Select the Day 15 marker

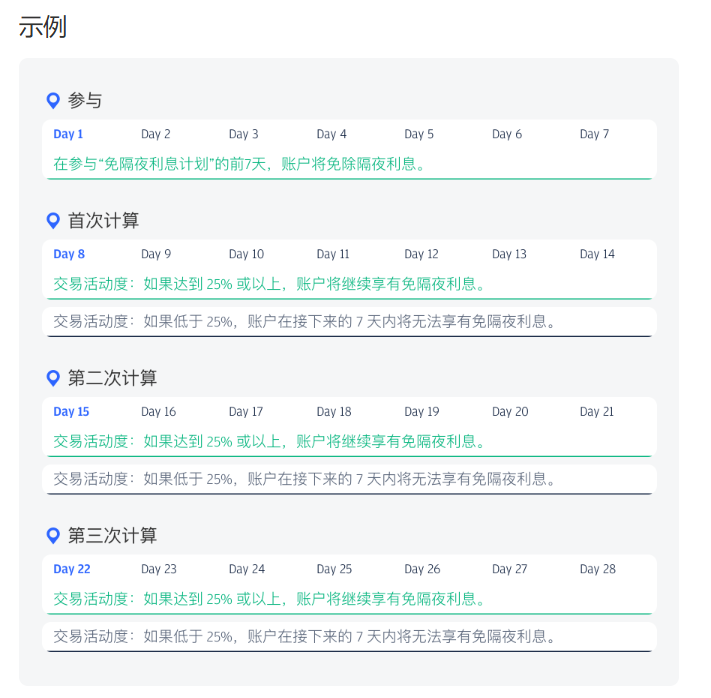click(71, 412)
